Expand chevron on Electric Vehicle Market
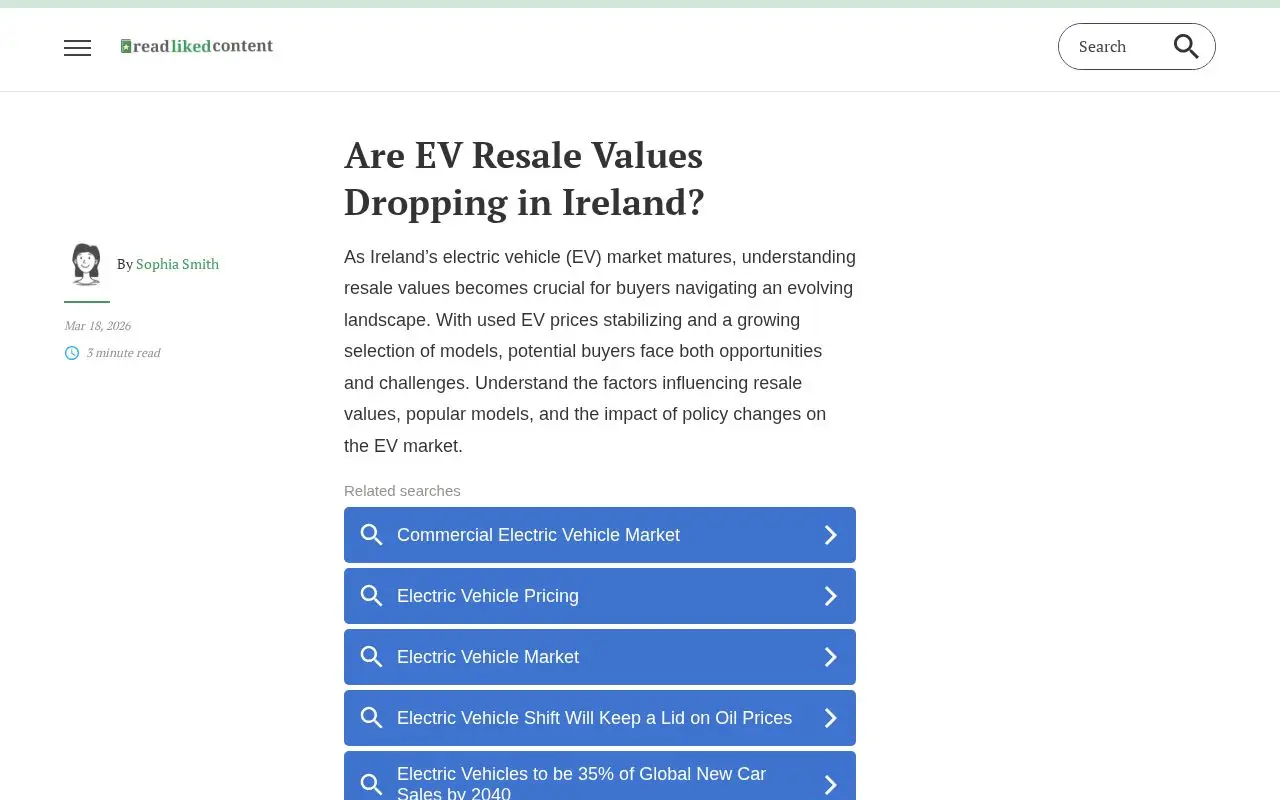 tap(830, 657)
